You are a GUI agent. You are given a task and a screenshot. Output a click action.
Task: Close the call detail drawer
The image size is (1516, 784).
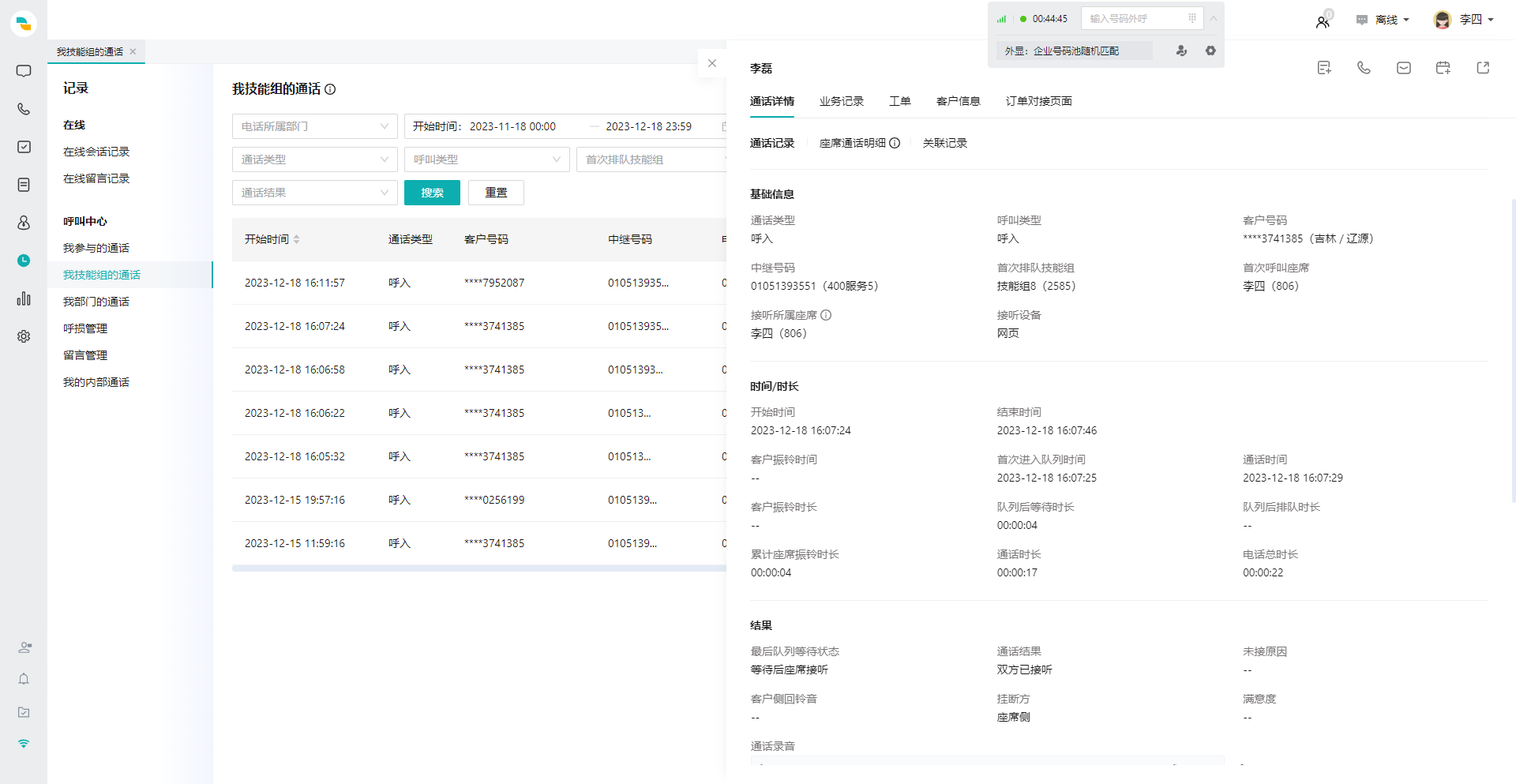[x=712, y=63]
